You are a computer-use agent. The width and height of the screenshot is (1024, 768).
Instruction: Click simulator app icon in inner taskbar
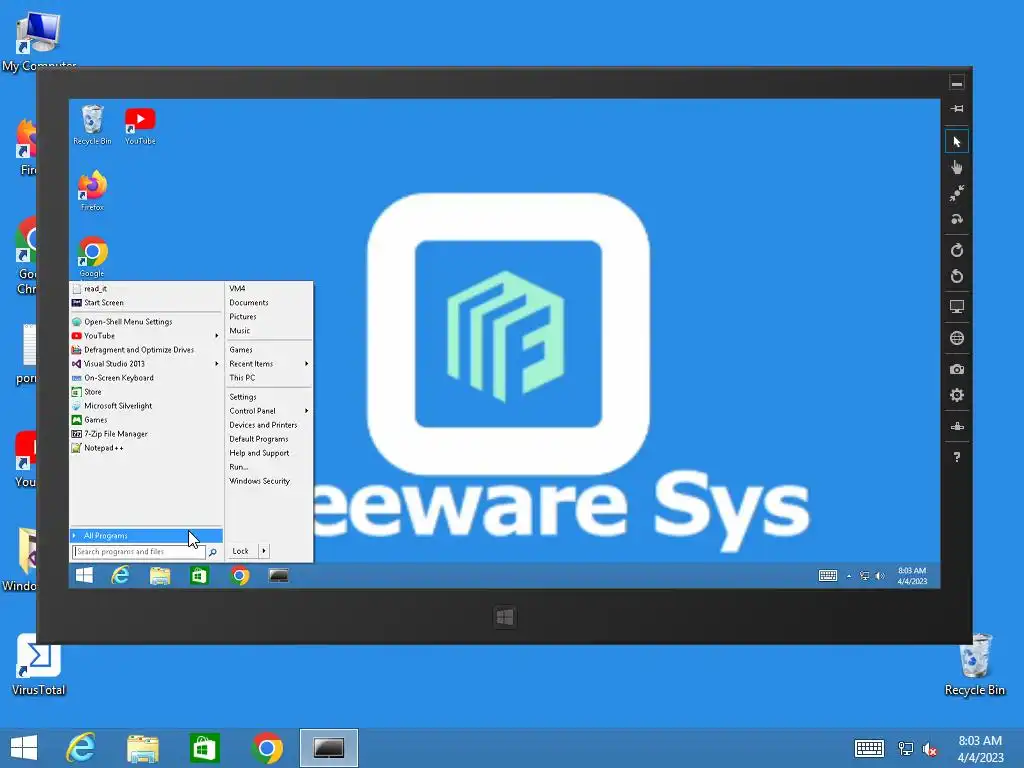click(x=279, y=575)
